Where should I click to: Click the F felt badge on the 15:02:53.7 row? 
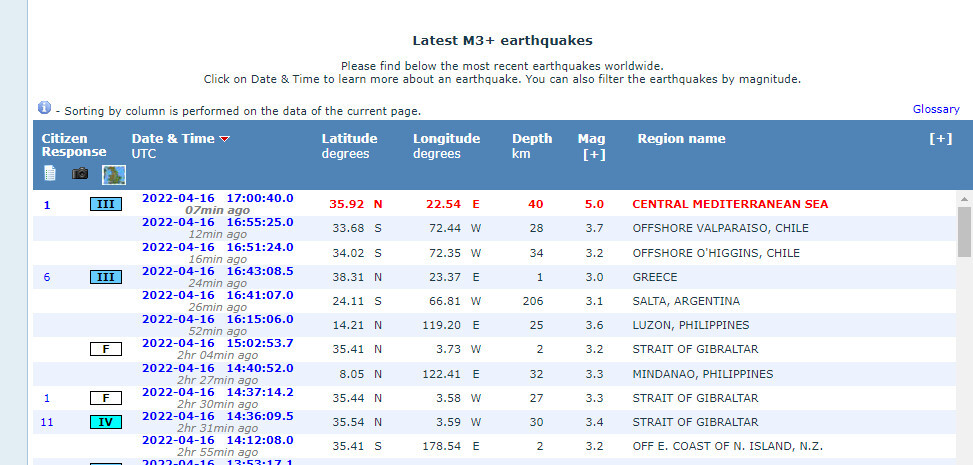pyautogui.click(x=105, y=349)
